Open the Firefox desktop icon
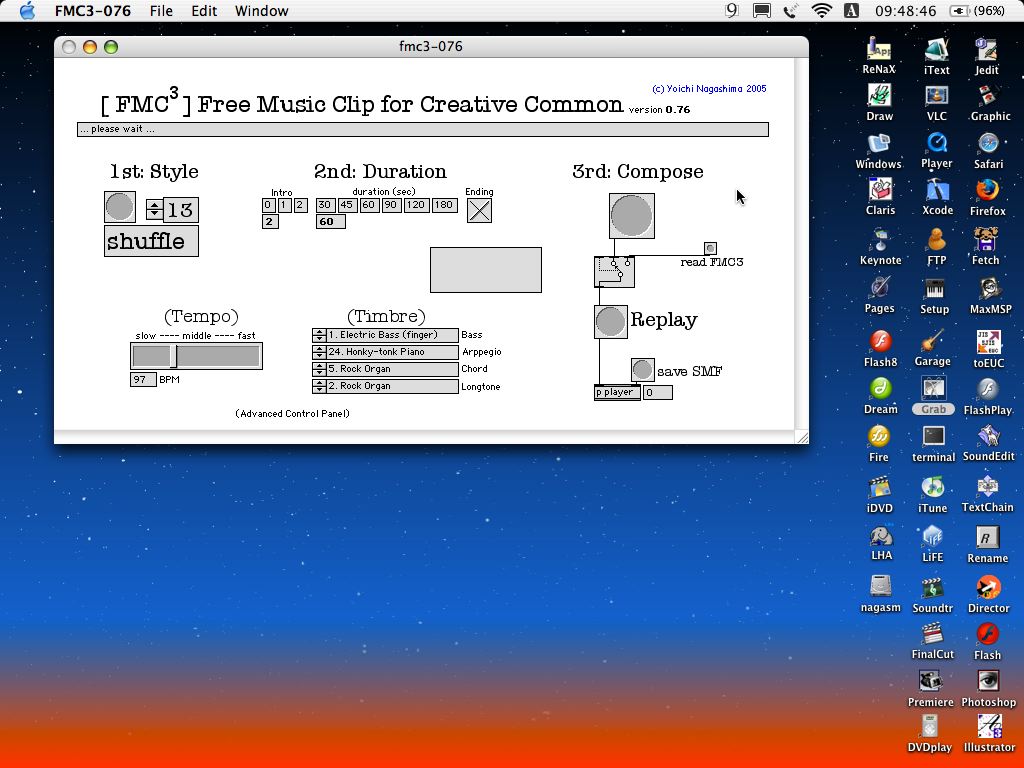This screenshot has width=1024, height=768. [987, 198]
